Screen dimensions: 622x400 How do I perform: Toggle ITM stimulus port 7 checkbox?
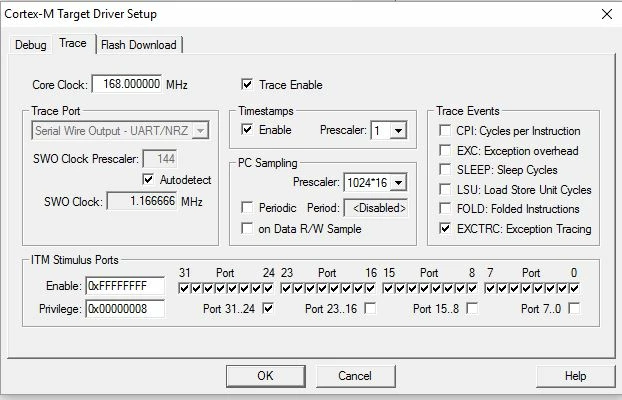tap(490, 288)
